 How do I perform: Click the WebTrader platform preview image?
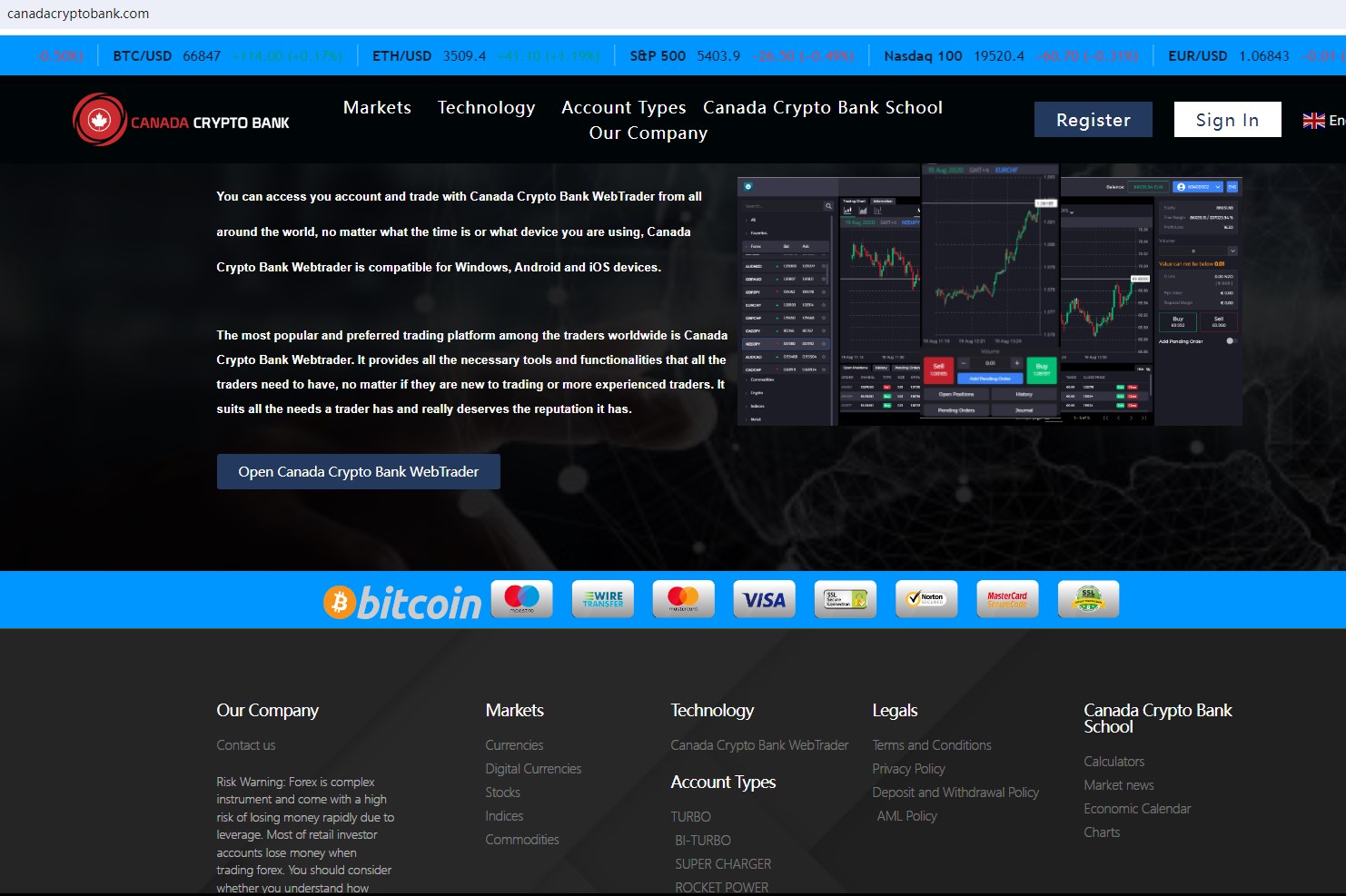tap(990, 295)
